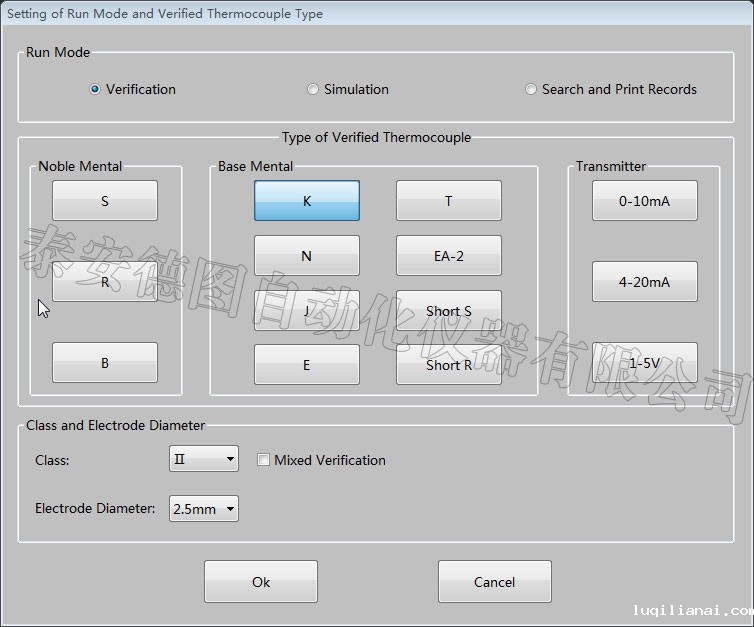
Task: Select the Simulation radio button
Action: coord(313,89)
